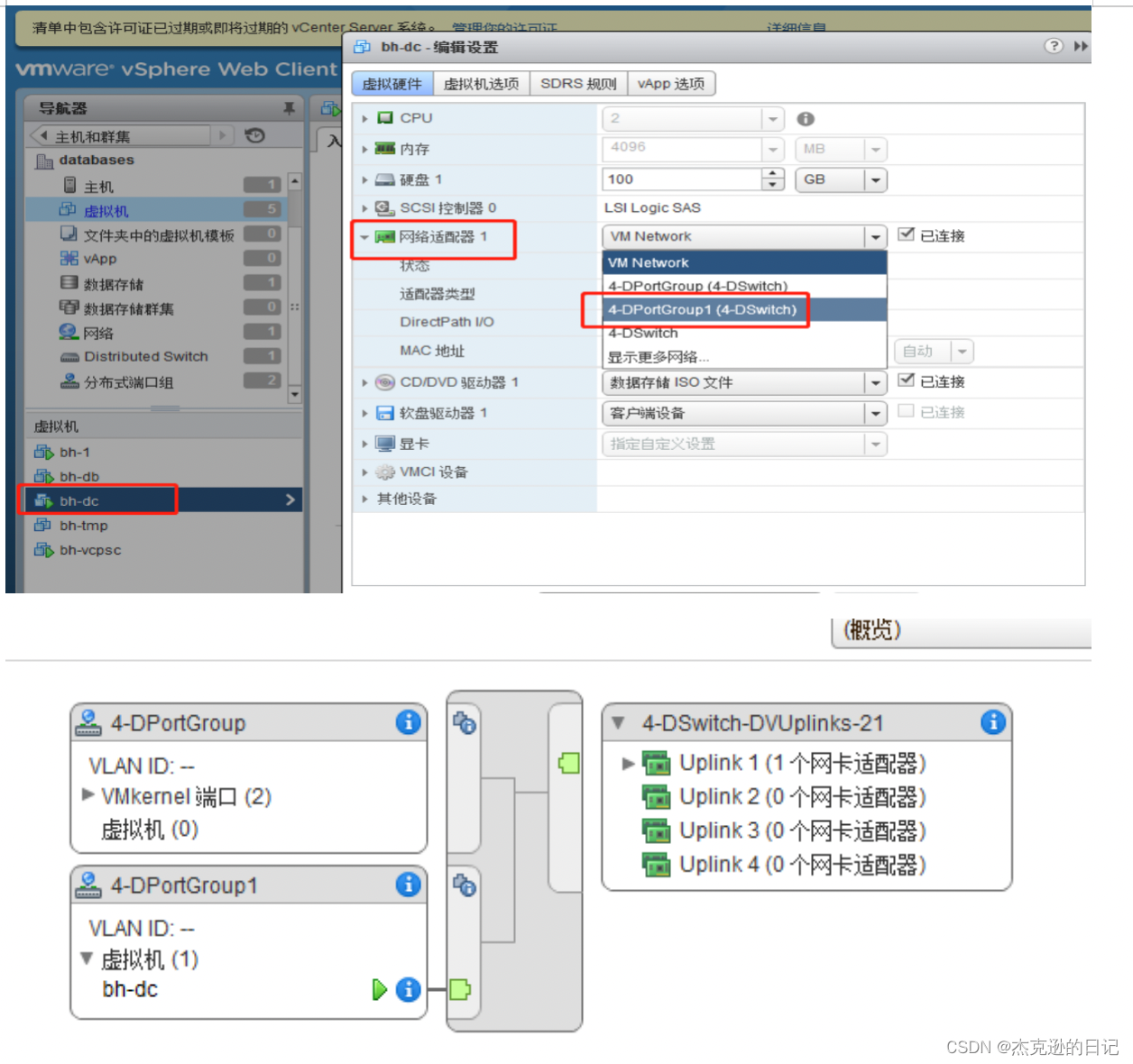Expand the 内存 memory row

click(364, 149)
